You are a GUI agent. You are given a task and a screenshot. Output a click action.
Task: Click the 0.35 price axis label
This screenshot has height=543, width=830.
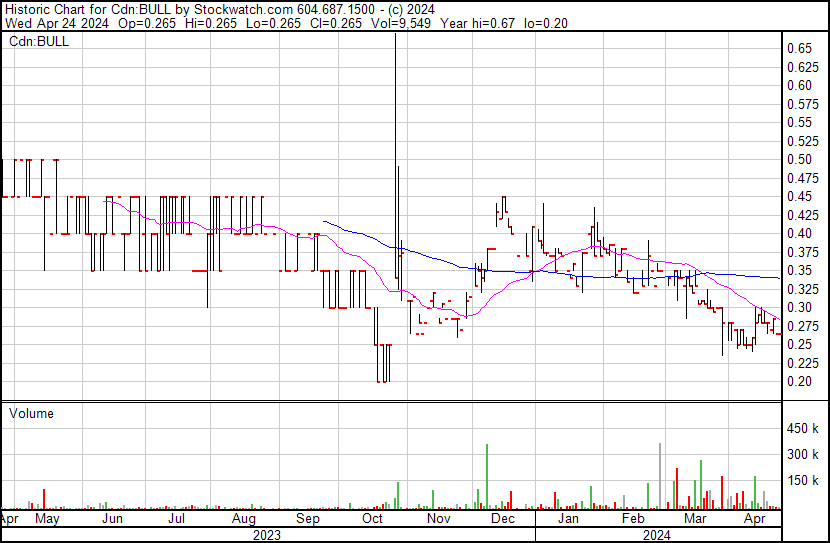(x=799, y=270)
